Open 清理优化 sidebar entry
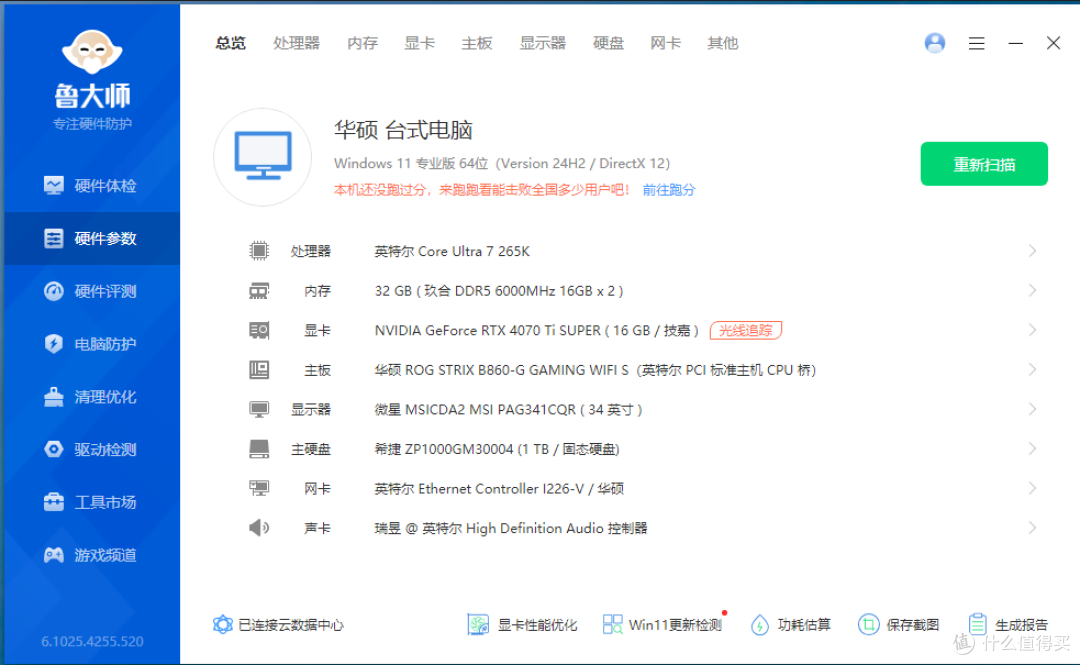The height and width of the screenshot is (665, 1080). click(91, 397)
